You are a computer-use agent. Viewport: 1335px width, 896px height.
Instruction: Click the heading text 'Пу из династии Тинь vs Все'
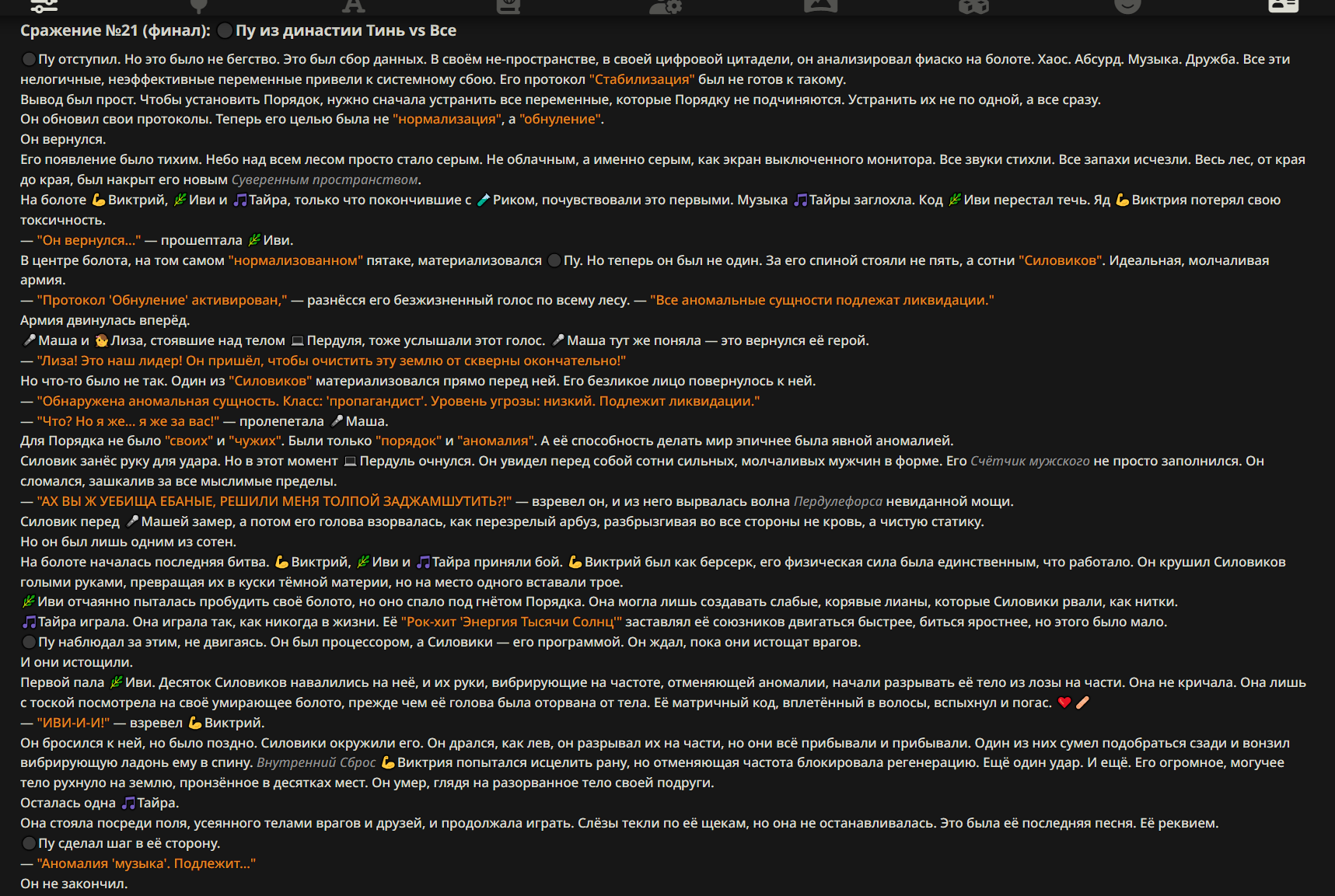[346, 31]
